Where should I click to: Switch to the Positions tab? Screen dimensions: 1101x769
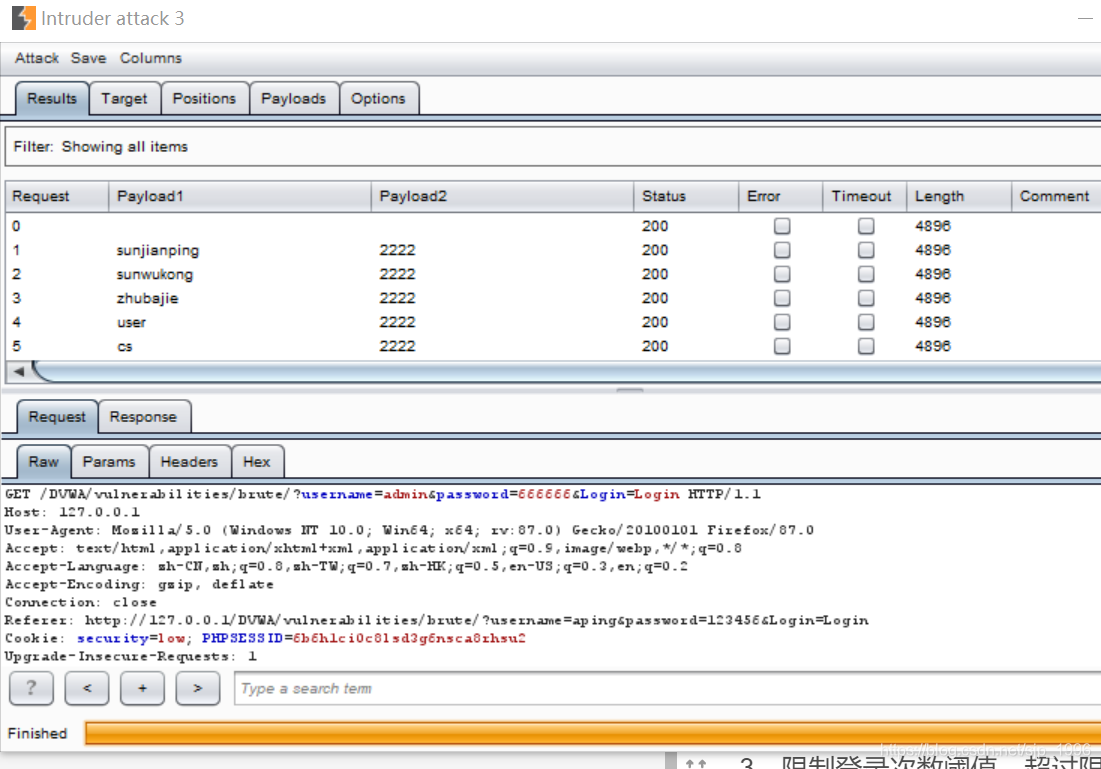(x=204, y=98)
